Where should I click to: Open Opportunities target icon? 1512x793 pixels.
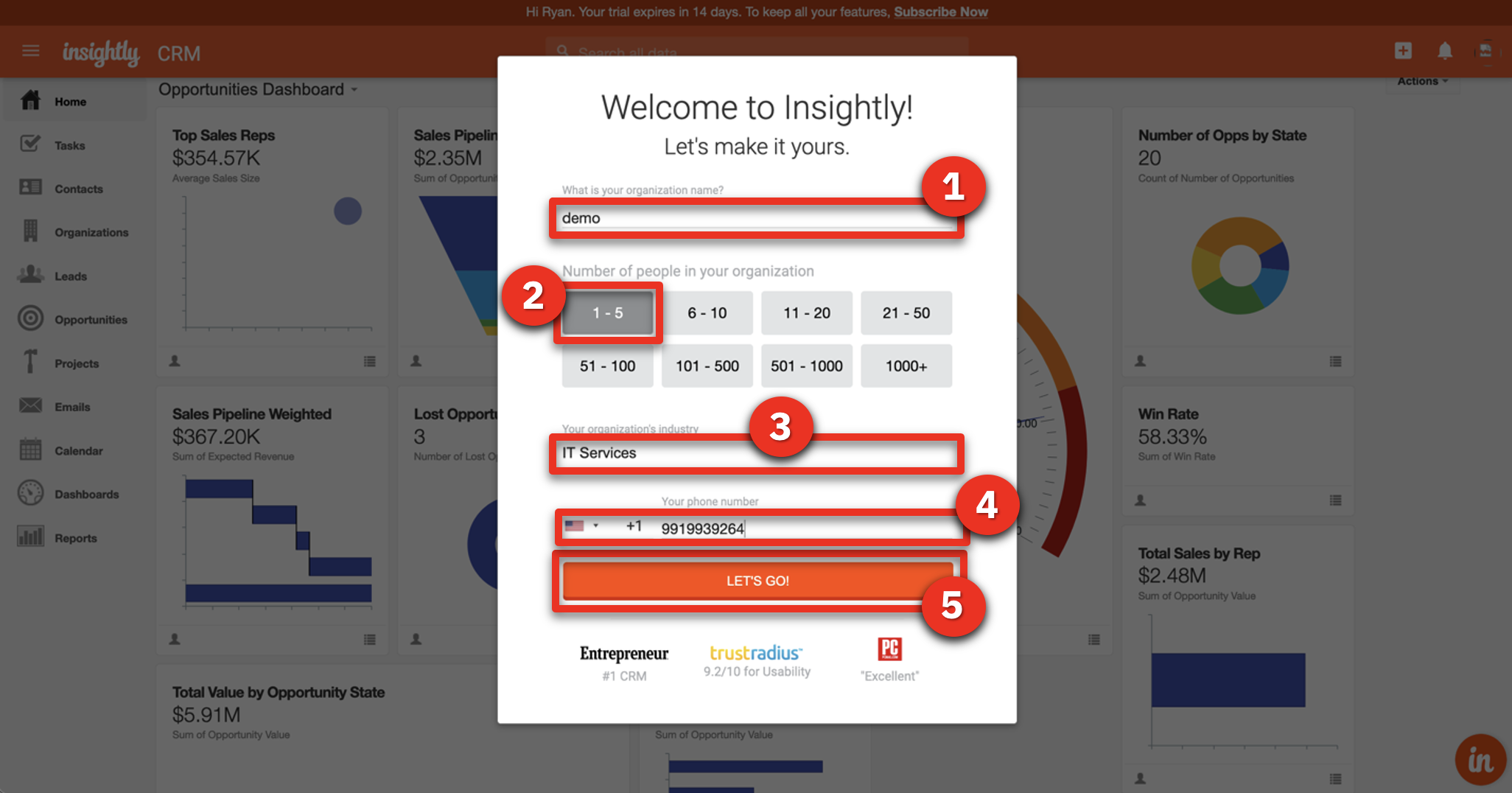[x=30, y=318]
